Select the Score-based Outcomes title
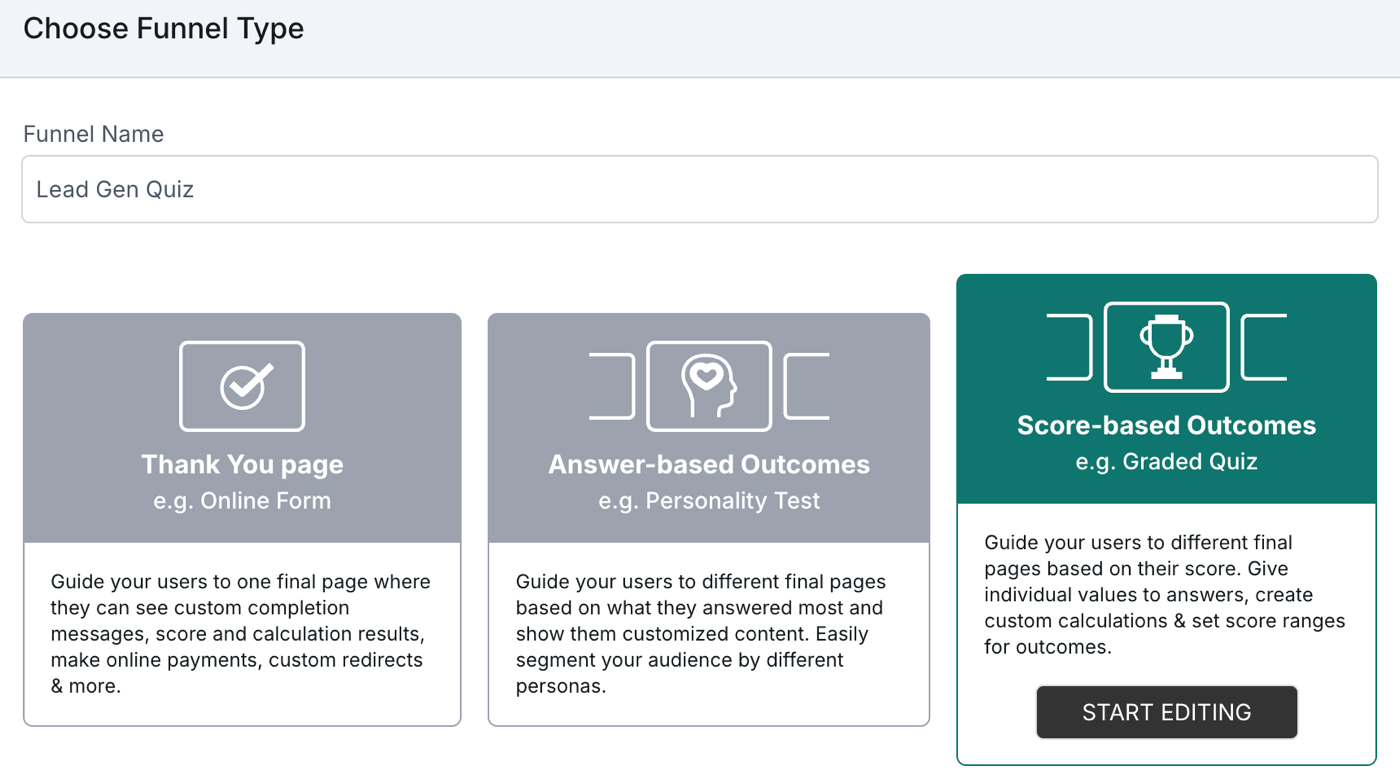1400x784 pixels. click(1167, 425)
